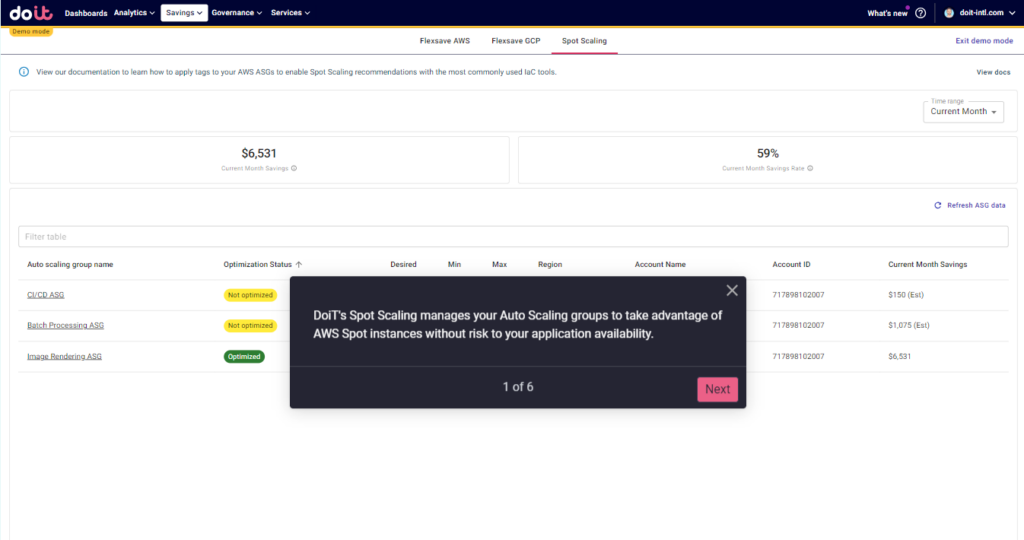Screen dimensions: 1024x540
Task: Go to Dashboards in top navigation
Action: (x=86, y=13)
